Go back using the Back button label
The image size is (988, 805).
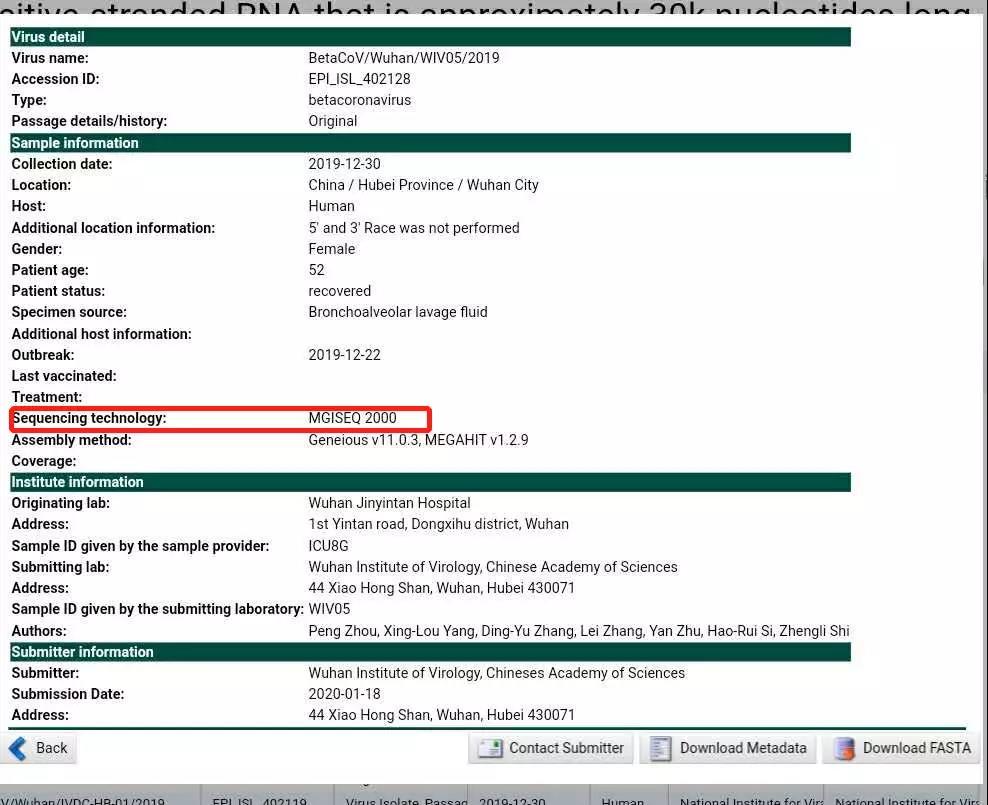[x=52, y=748]
